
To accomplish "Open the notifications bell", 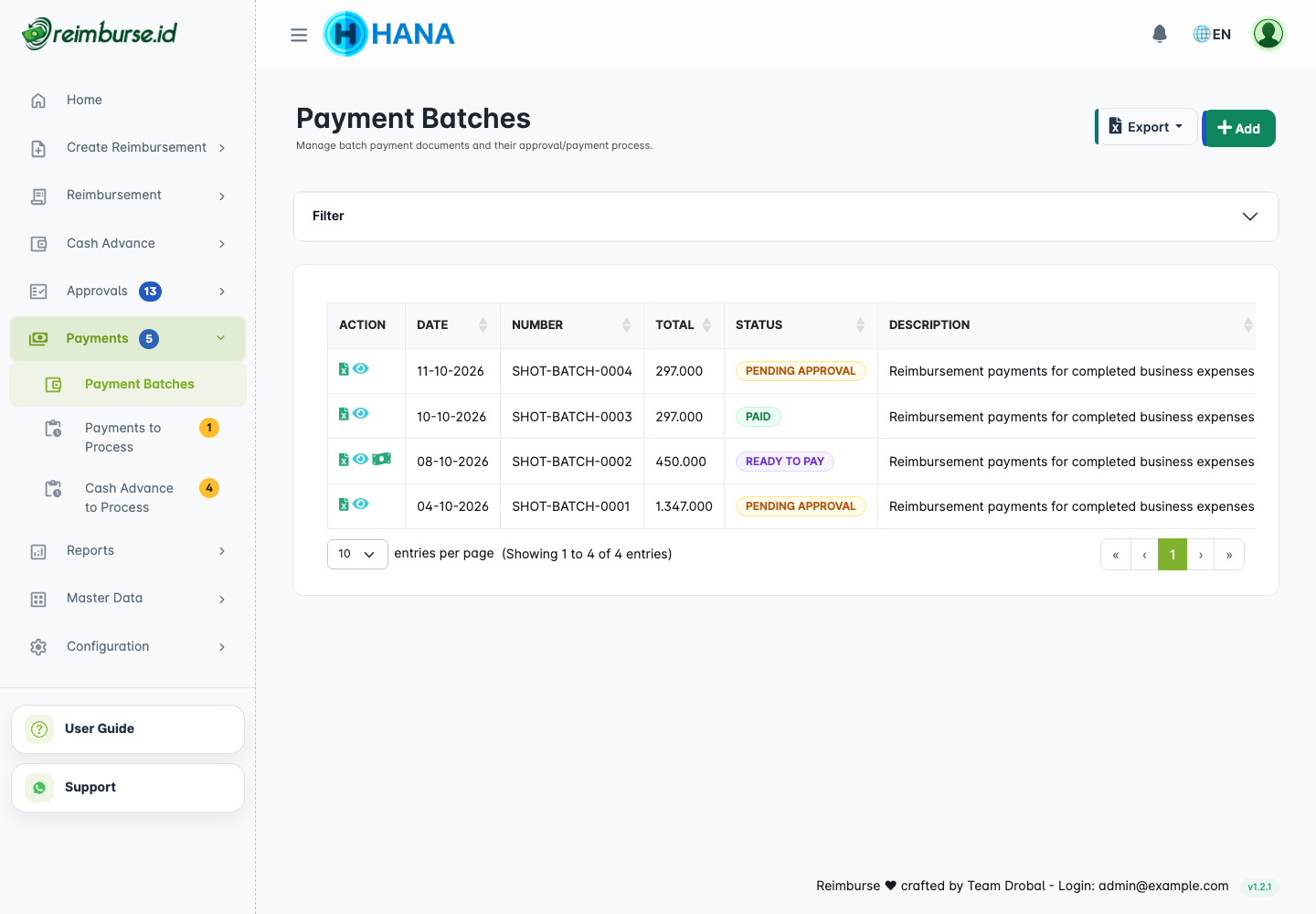I will click(1160, 34).
